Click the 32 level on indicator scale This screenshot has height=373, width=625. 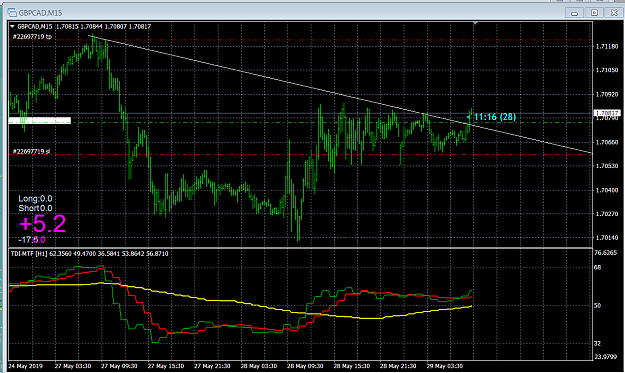597,343
